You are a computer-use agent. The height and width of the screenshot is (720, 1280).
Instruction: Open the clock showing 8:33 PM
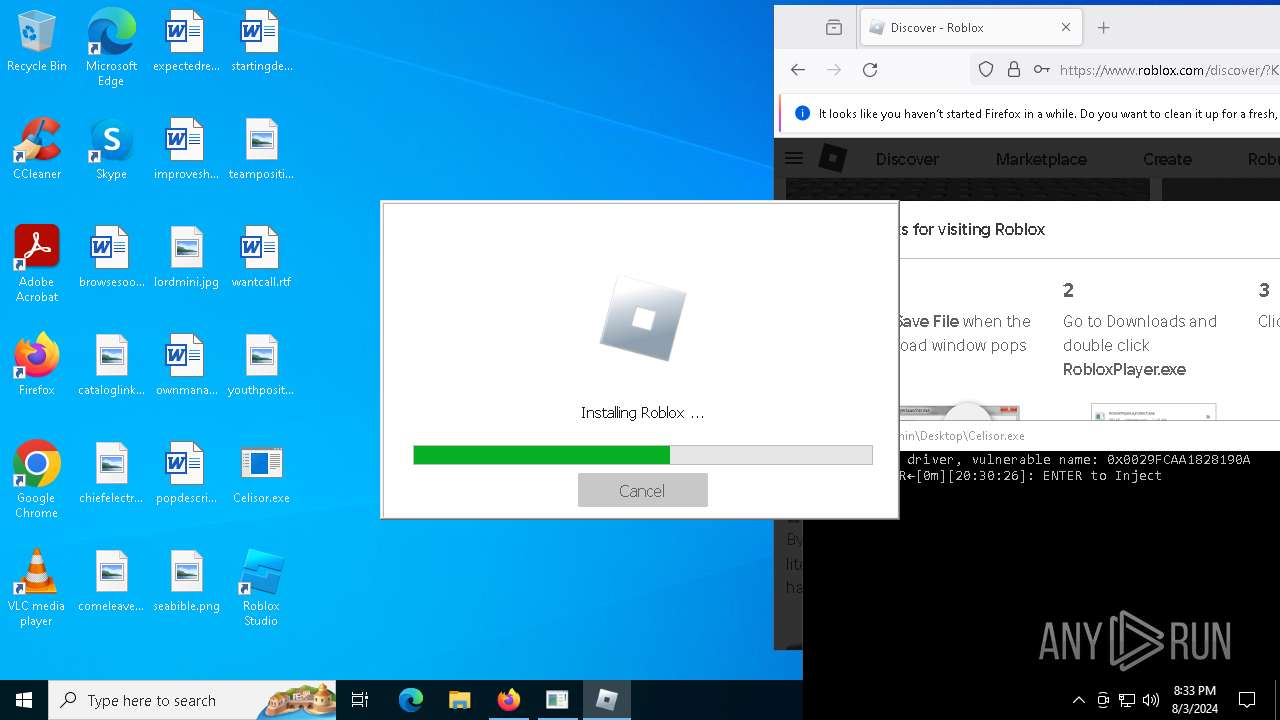coord(1193,700)
